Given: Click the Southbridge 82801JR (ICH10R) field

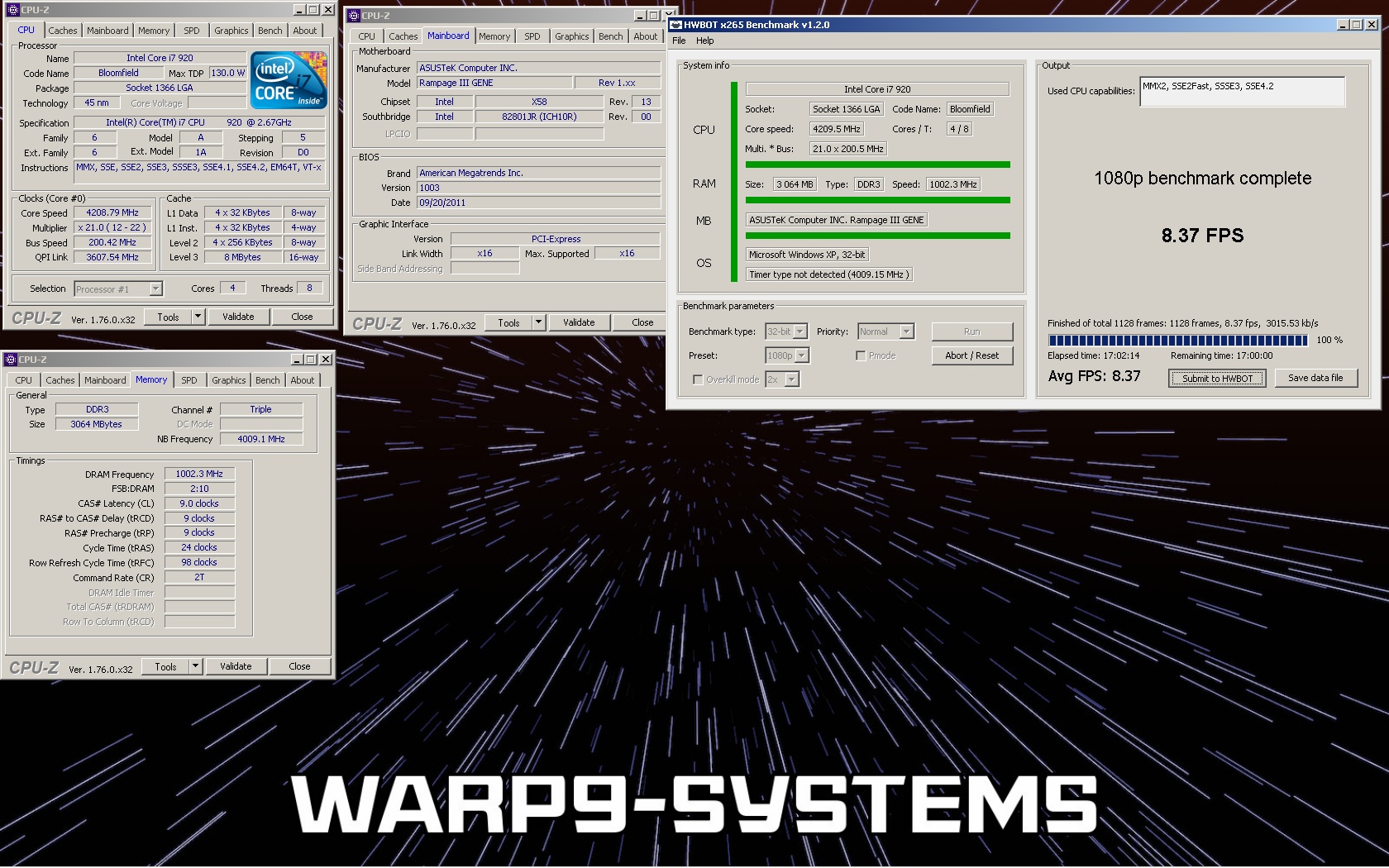Looking at the screenshot, I should click(x=539, y=117).
